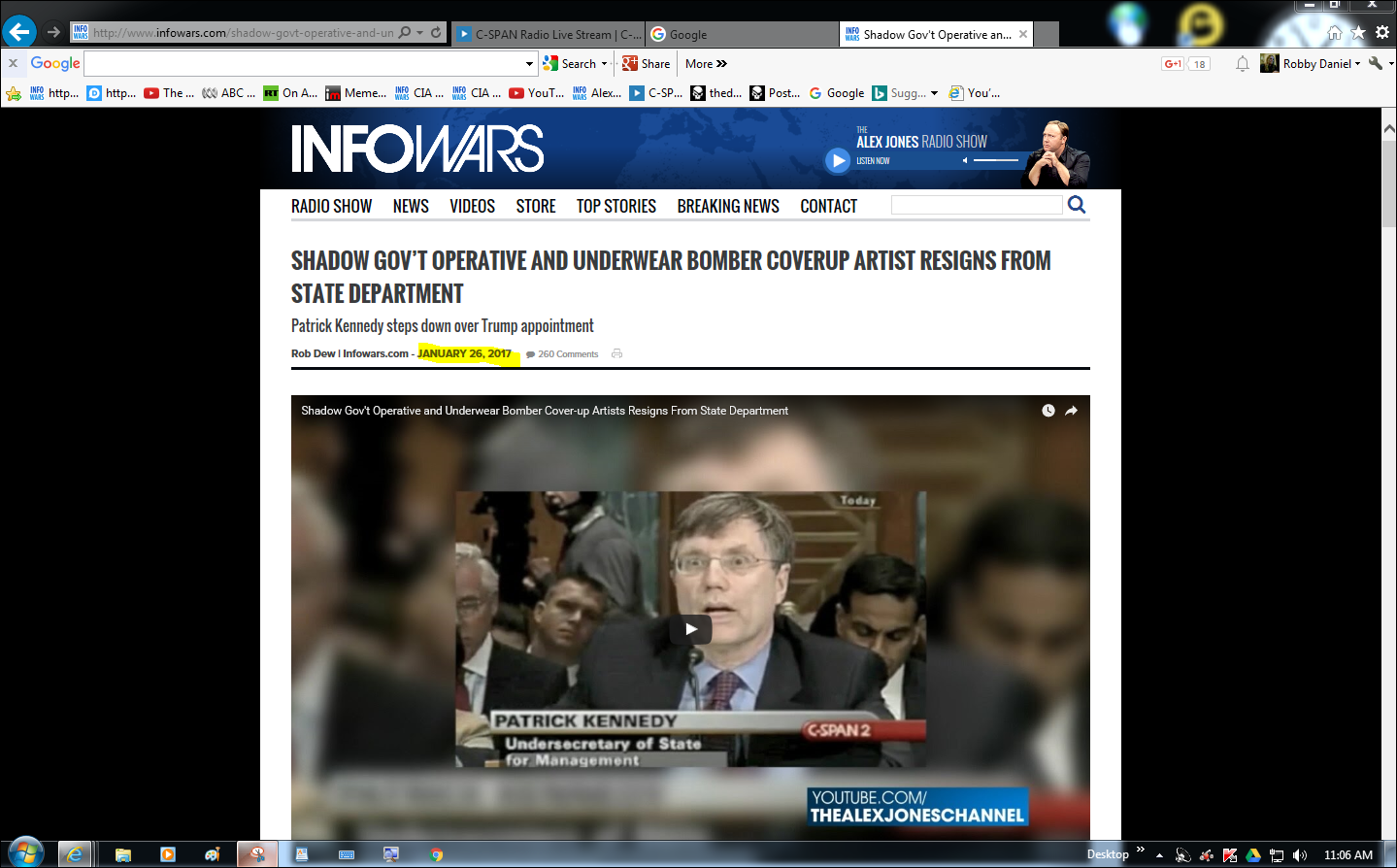Open the favorites star icon in the browser
The height and width of the screenshot is (868, 1397).
point(1358,33)
